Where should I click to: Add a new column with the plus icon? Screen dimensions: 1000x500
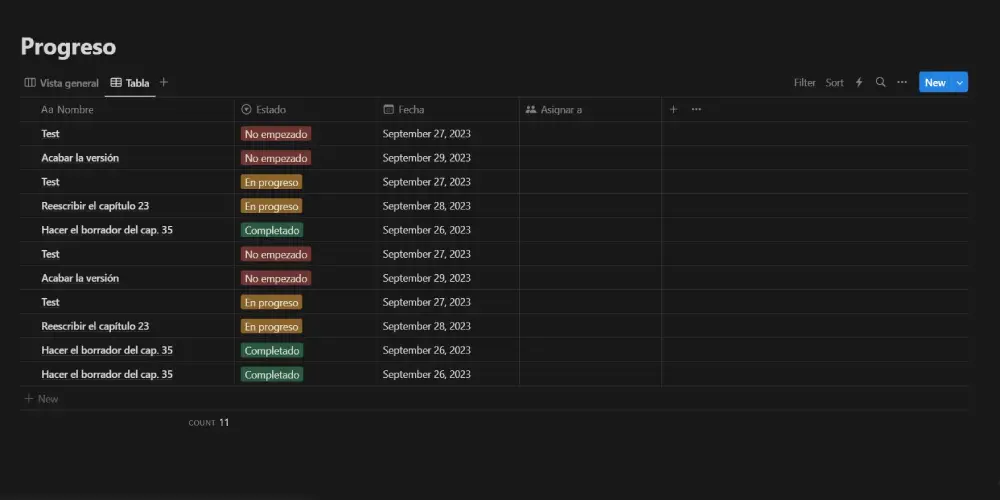click(x=673, y=110)
